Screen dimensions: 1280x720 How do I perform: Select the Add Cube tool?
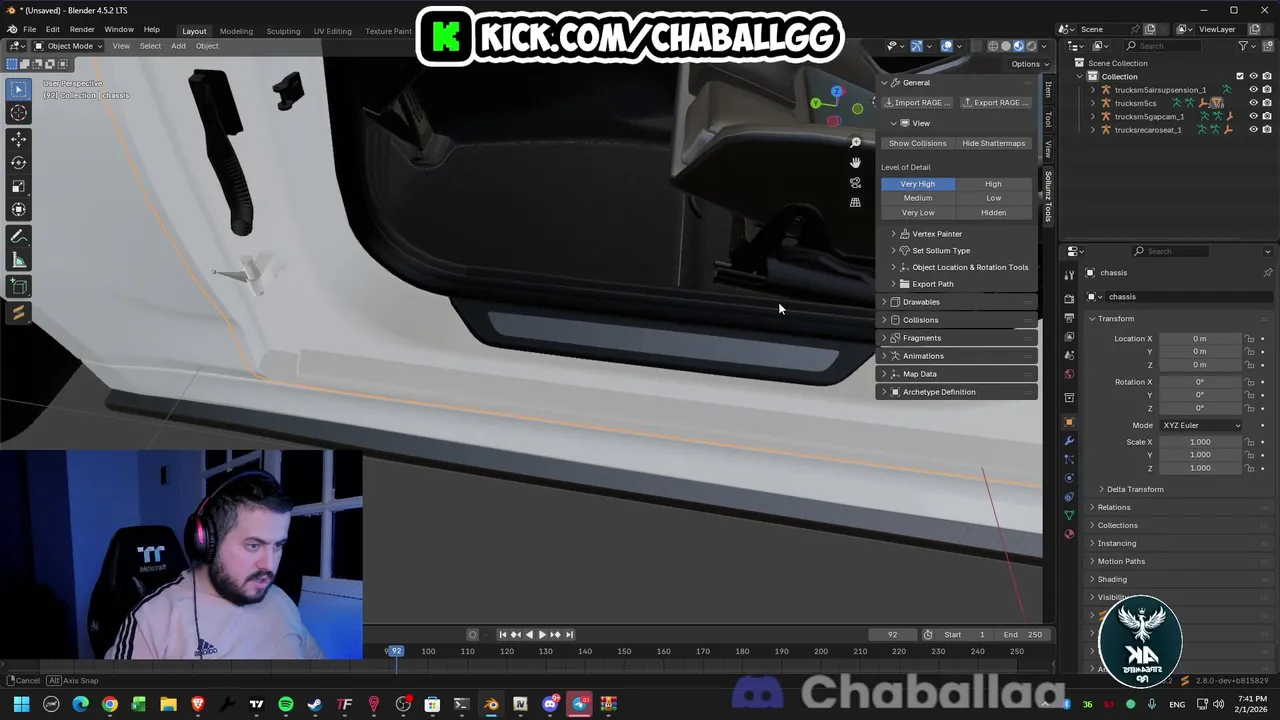19,287
